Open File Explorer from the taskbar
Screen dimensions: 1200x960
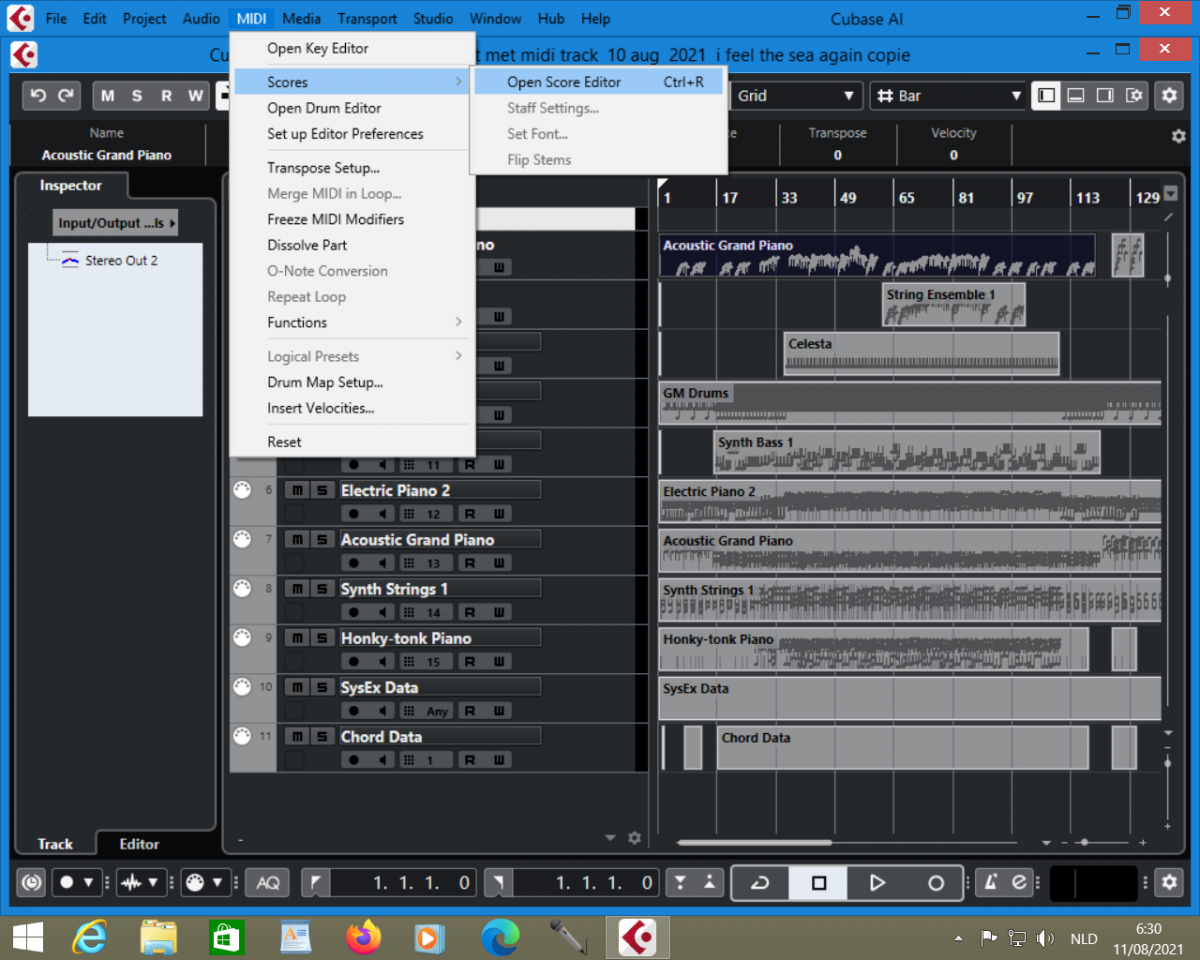[159, 937]
